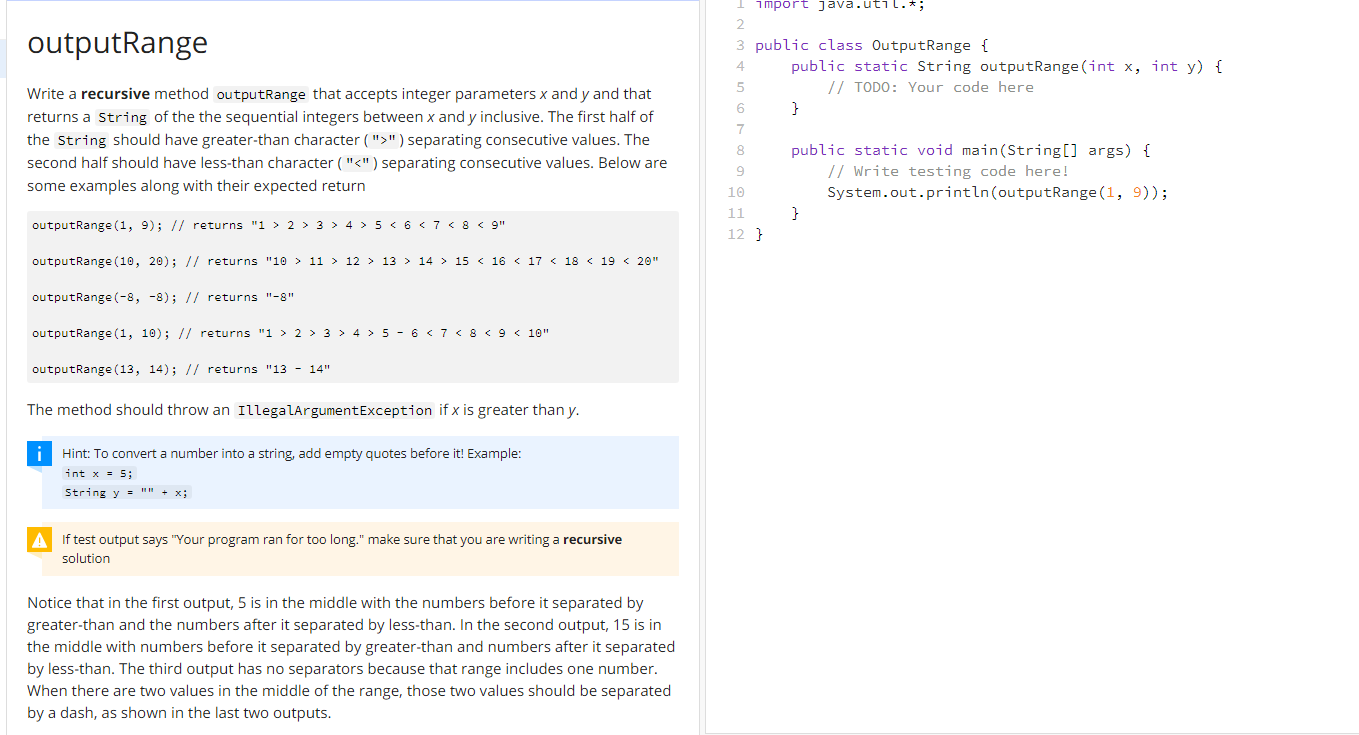Click the blue info icon beside the hint
The width and height of the screenshot is (1359, 735).
tap(39, 453)
